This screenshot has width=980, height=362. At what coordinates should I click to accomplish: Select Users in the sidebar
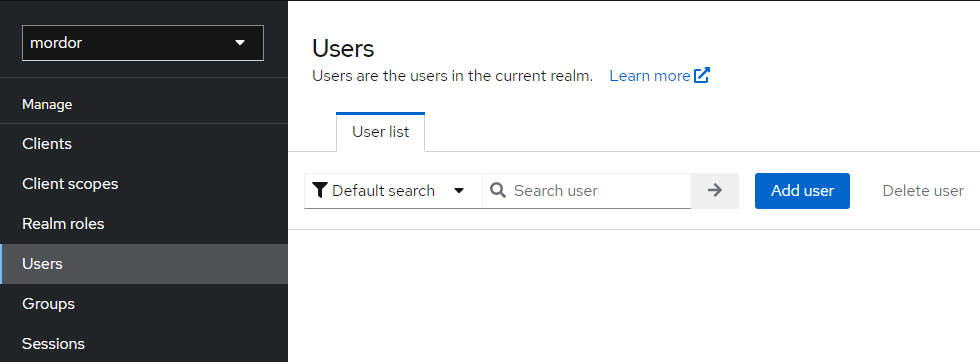pyautogui.click(x=144, y=264)
